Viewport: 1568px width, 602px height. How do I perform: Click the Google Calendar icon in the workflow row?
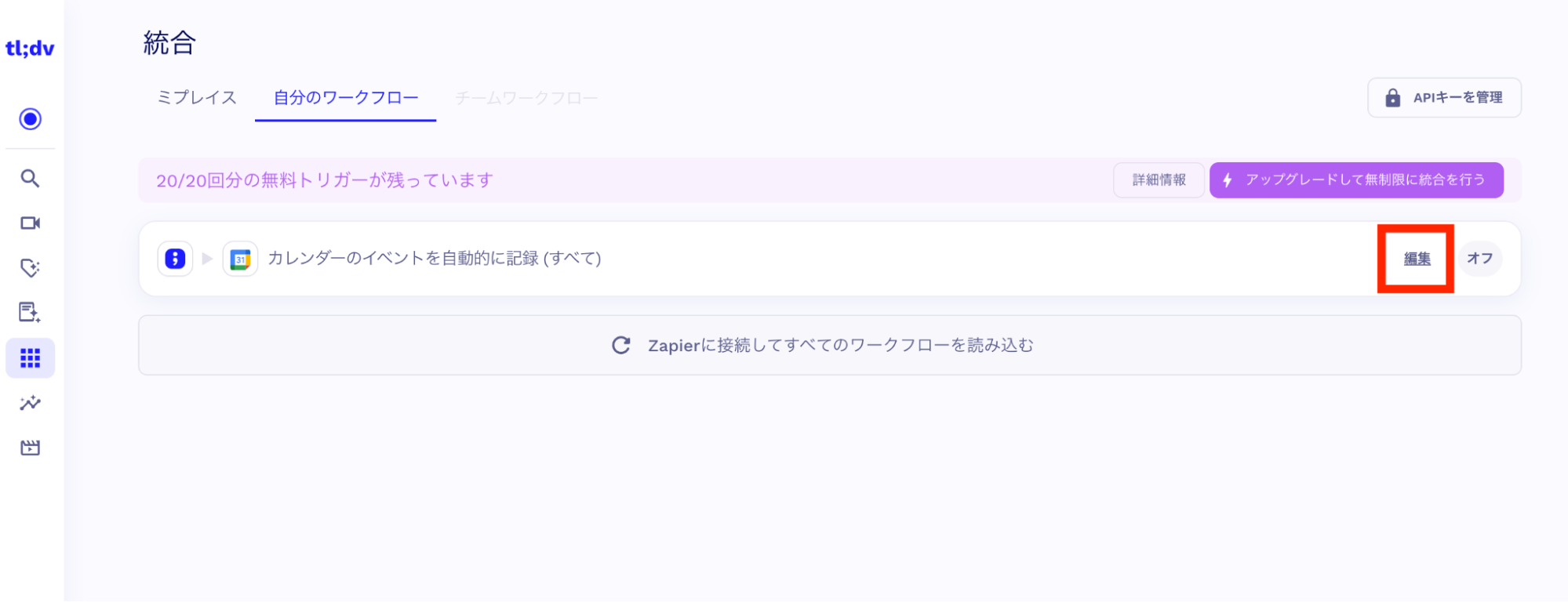pyautogui.click(x=240, y=259)
